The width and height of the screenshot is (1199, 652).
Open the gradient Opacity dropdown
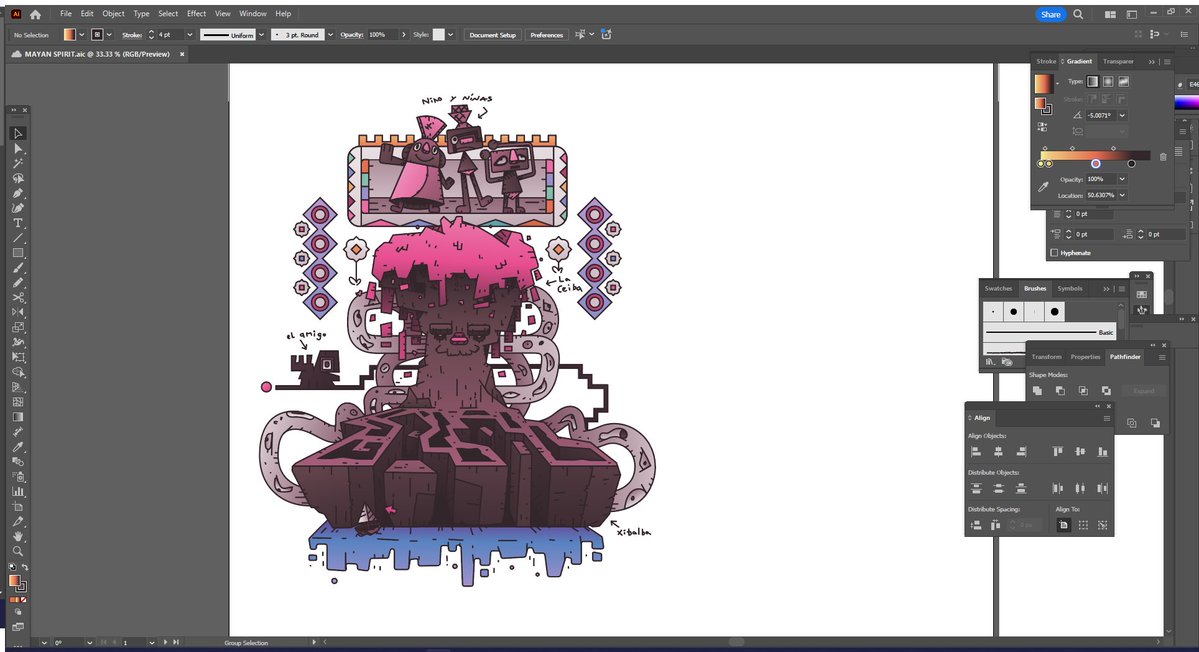(1122, 179)
